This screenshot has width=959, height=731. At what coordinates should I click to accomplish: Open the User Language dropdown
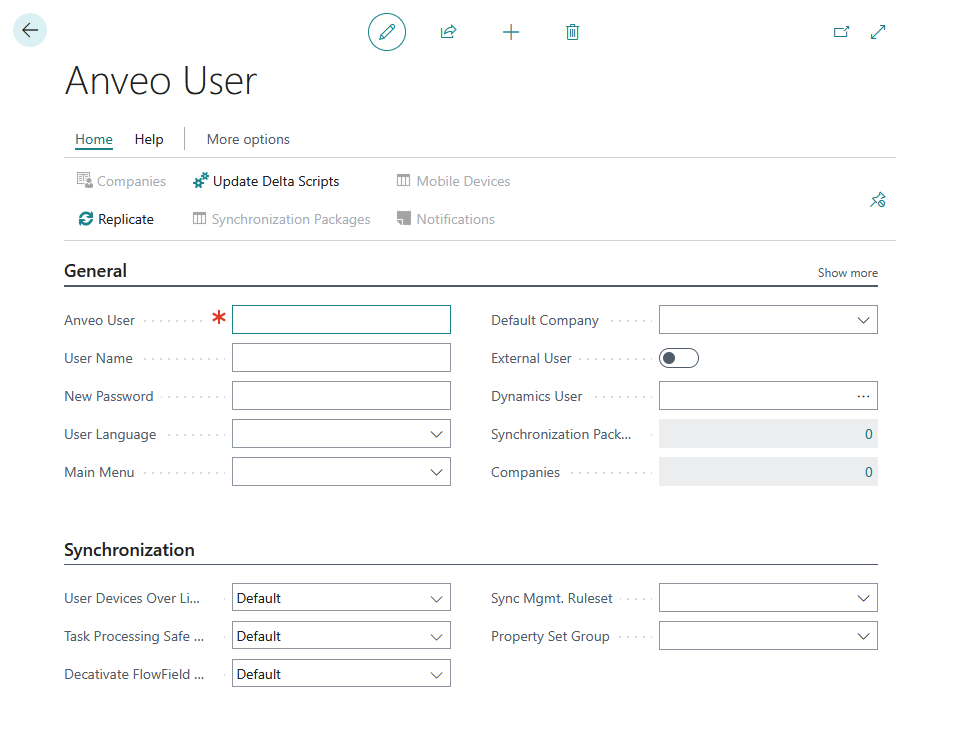(436, 434)
